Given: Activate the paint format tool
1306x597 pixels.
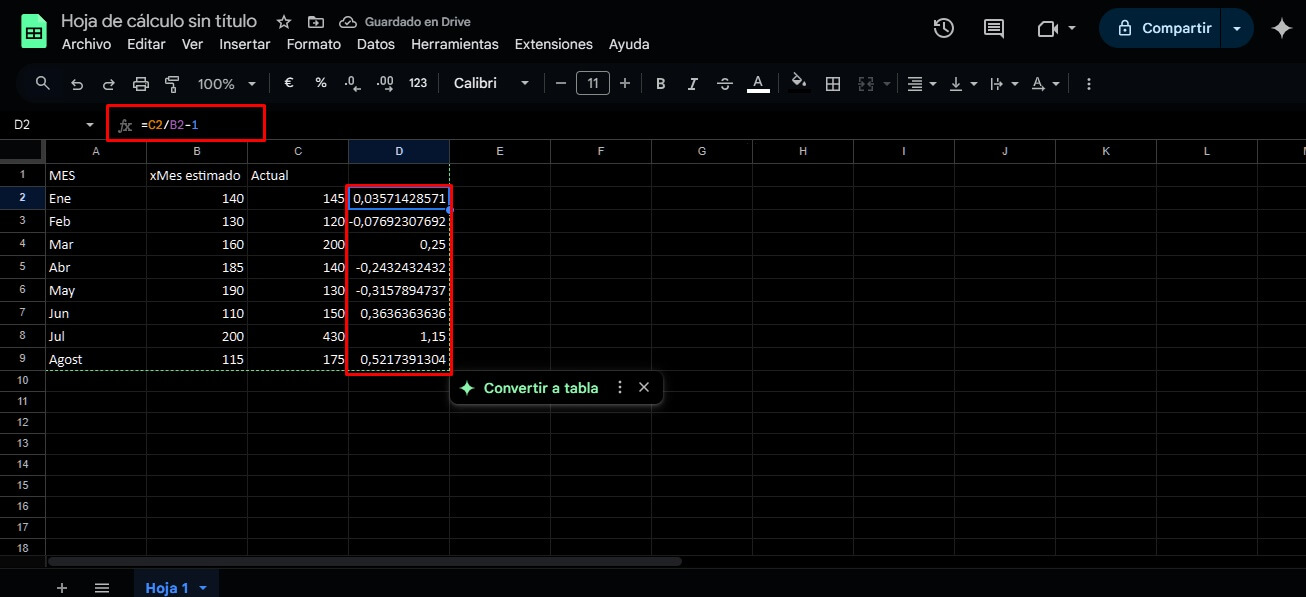Looking at the screenshot, I should pyautogui.click(x=172, y=84).
